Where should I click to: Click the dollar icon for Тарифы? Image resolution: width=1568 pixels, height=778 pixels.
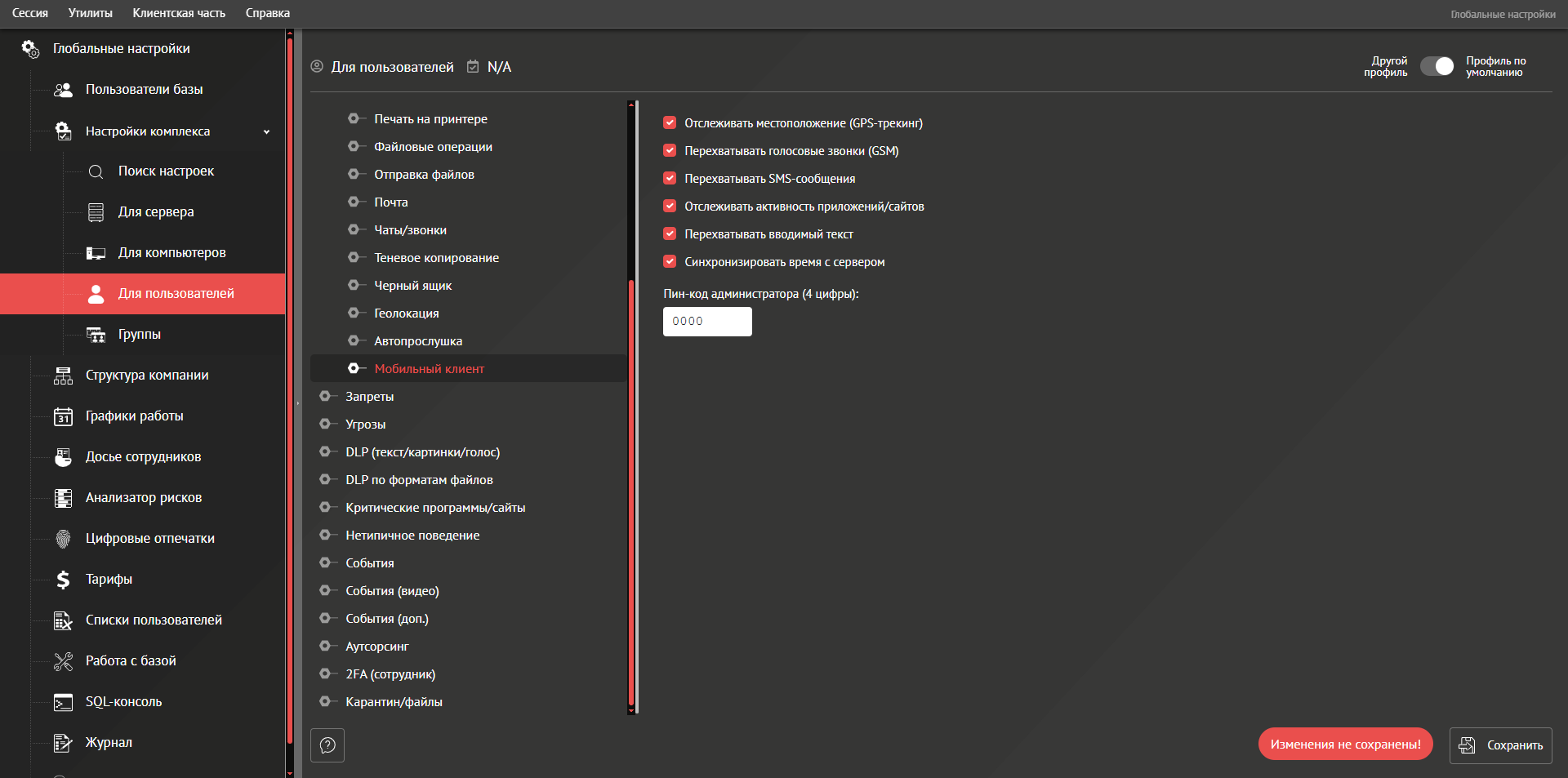coord(63,580)
